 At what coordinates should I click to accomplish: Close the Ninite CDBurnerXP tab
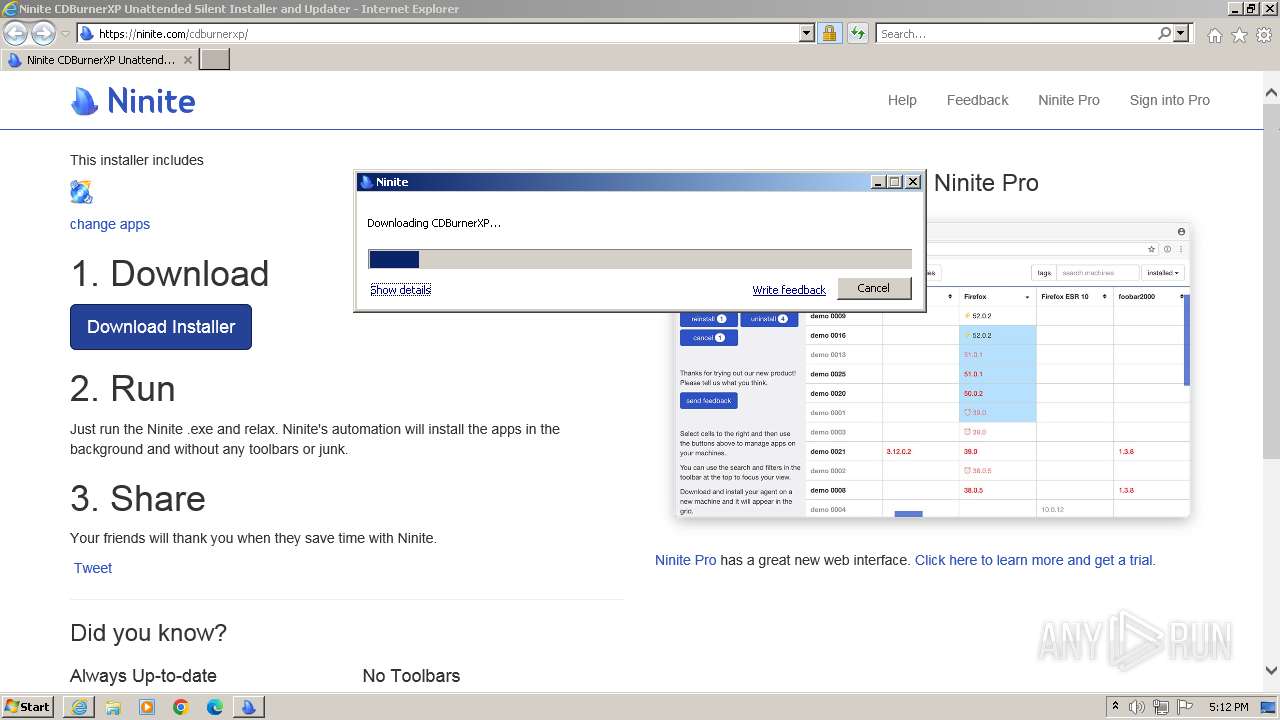pos(187,60)
